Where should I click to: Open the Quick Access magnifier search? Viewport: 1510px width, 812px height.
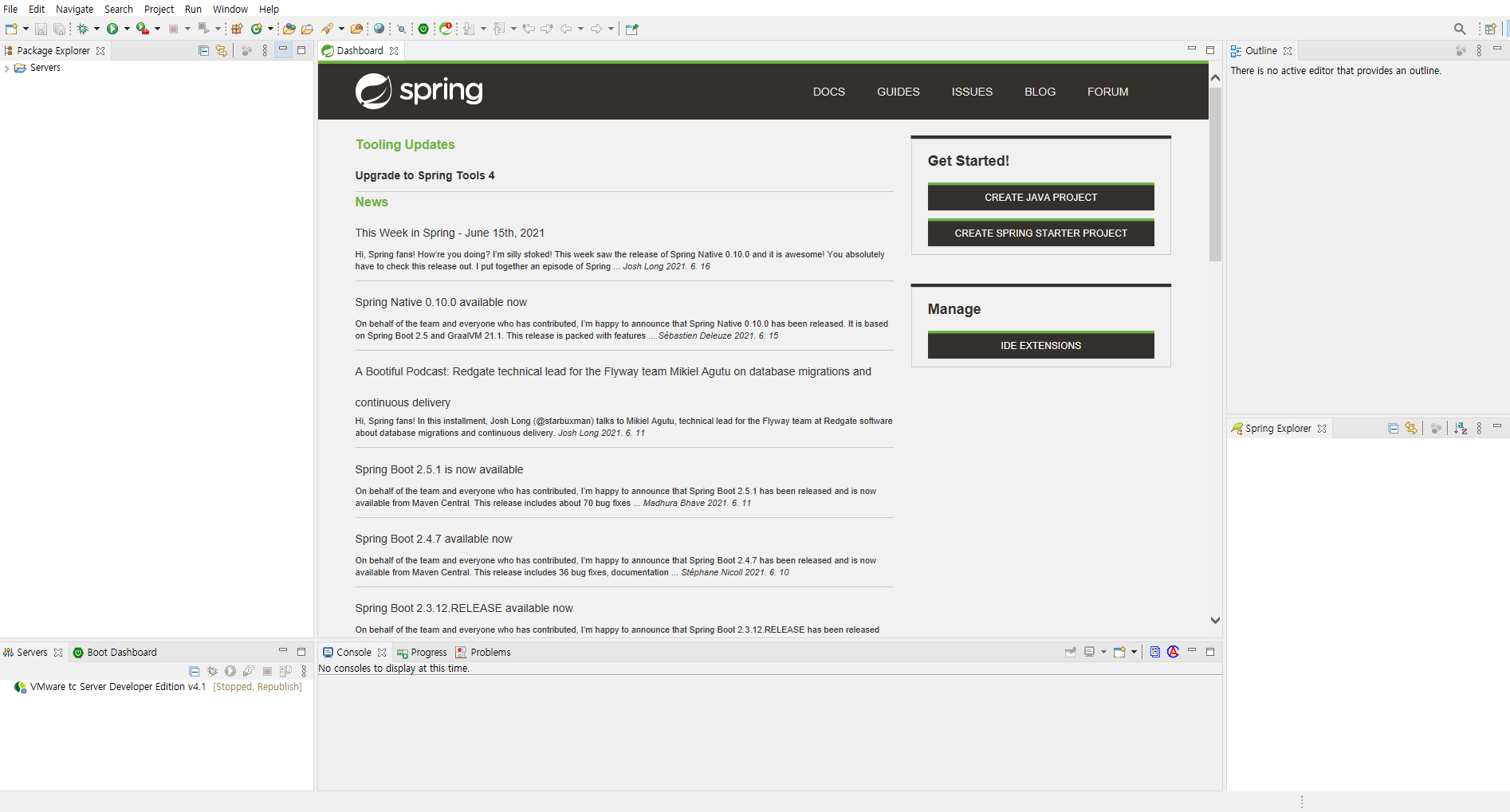1460,29
